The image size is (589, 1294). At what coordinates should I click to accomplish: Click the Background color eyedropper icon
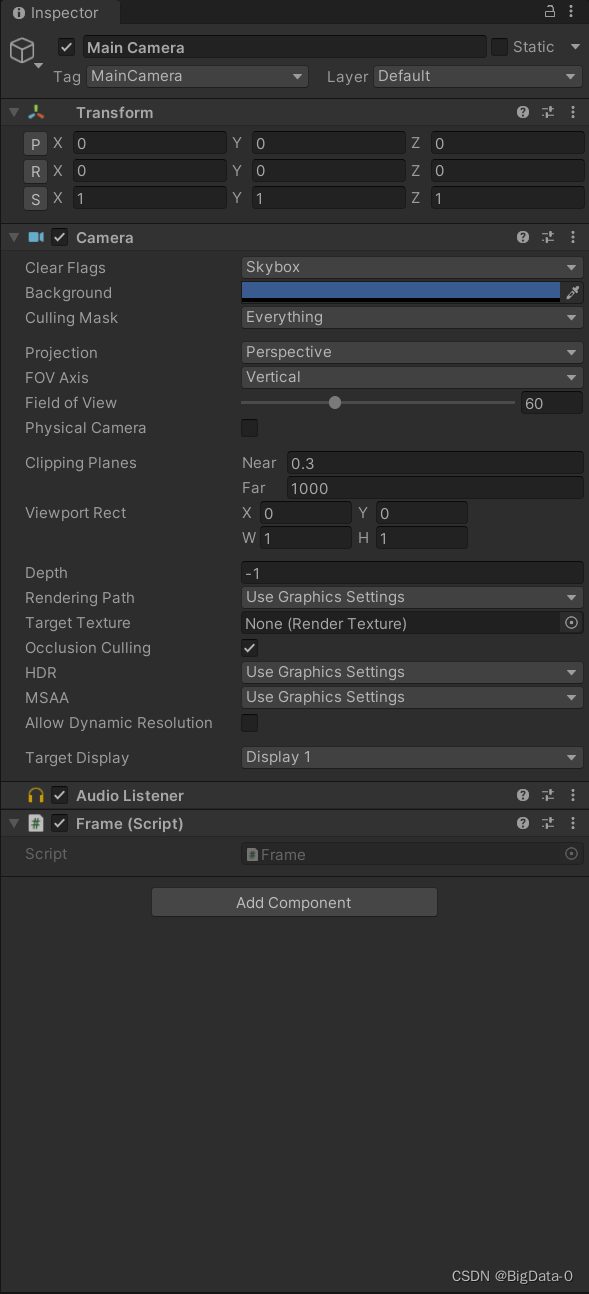click(573, 293)
